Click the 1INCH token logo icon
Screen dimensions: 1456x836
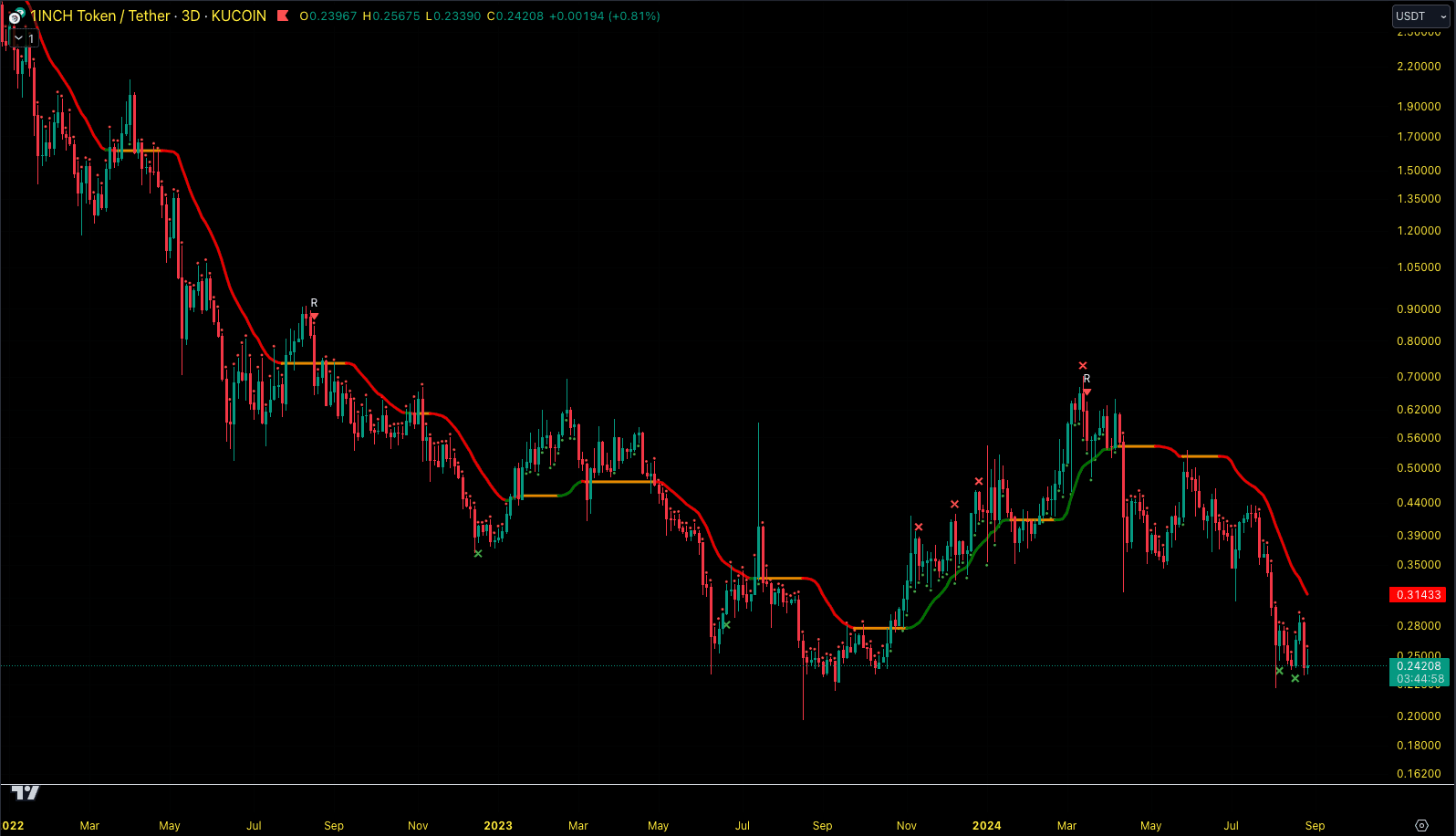coord(16,16)
